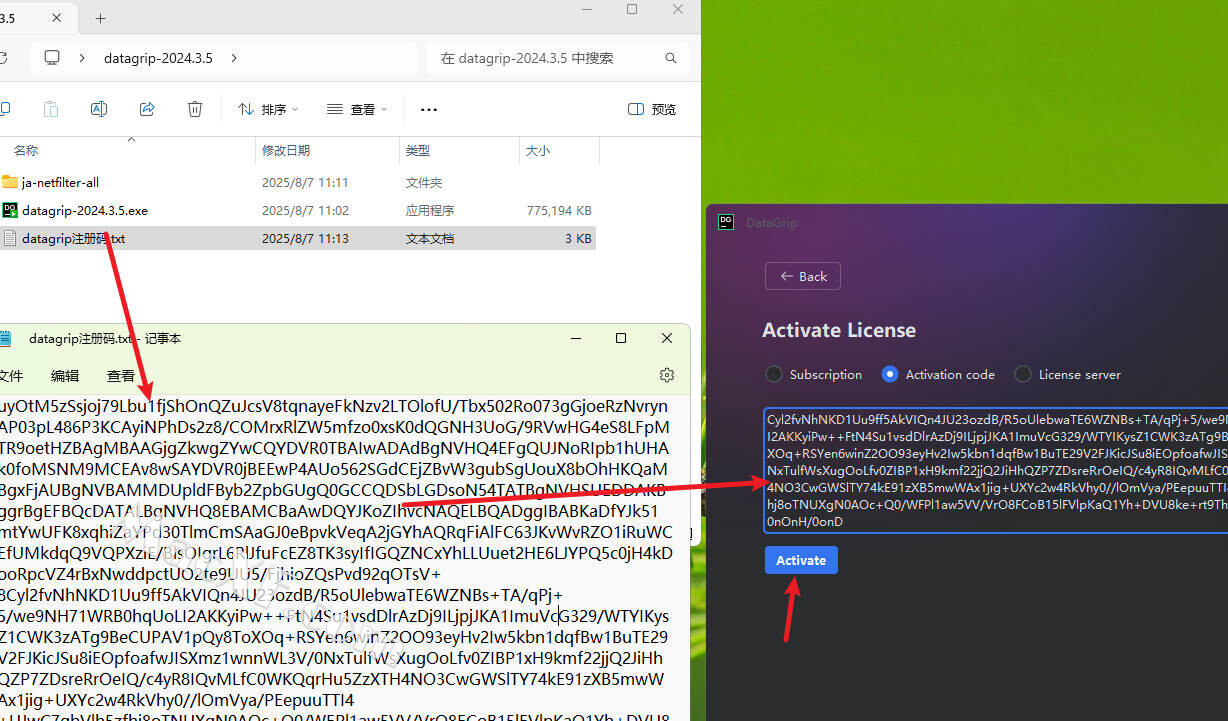This screenshot has width=1228, height=721.
Task: Click the DataGrip logo icon
Action: click(x=727, y=222)
